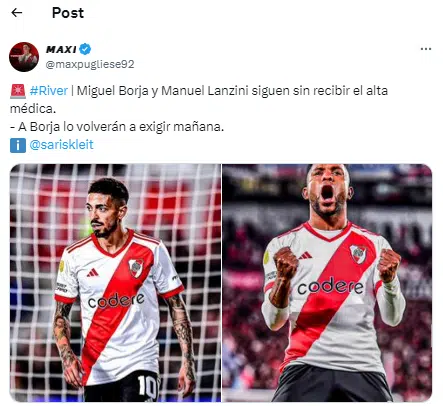Click the Adidas logo on left player's shirt
Screen dimensions: 443x406
click(x=92, y=272)
